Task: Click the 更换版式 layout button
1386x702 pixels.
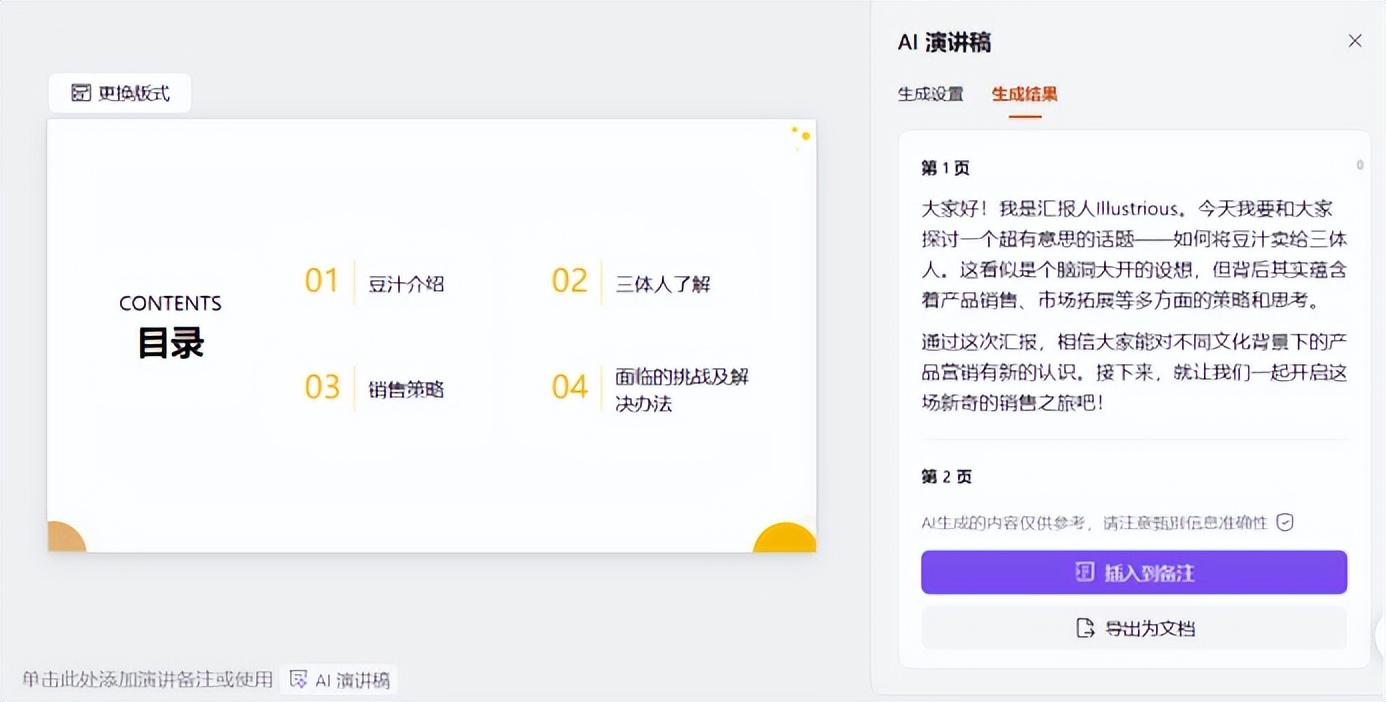Action: click(120, 93)
